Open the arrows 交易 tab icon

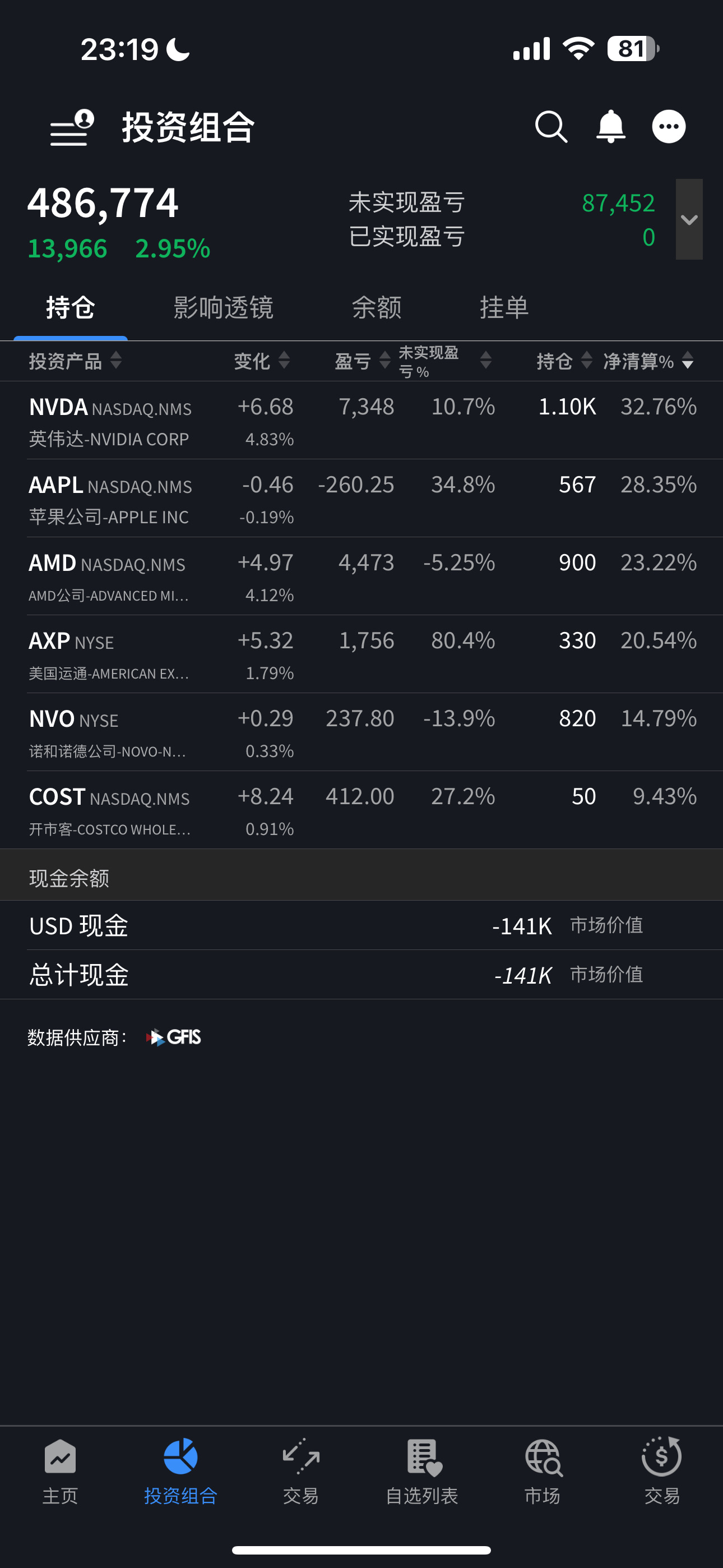pos(300,1456)
